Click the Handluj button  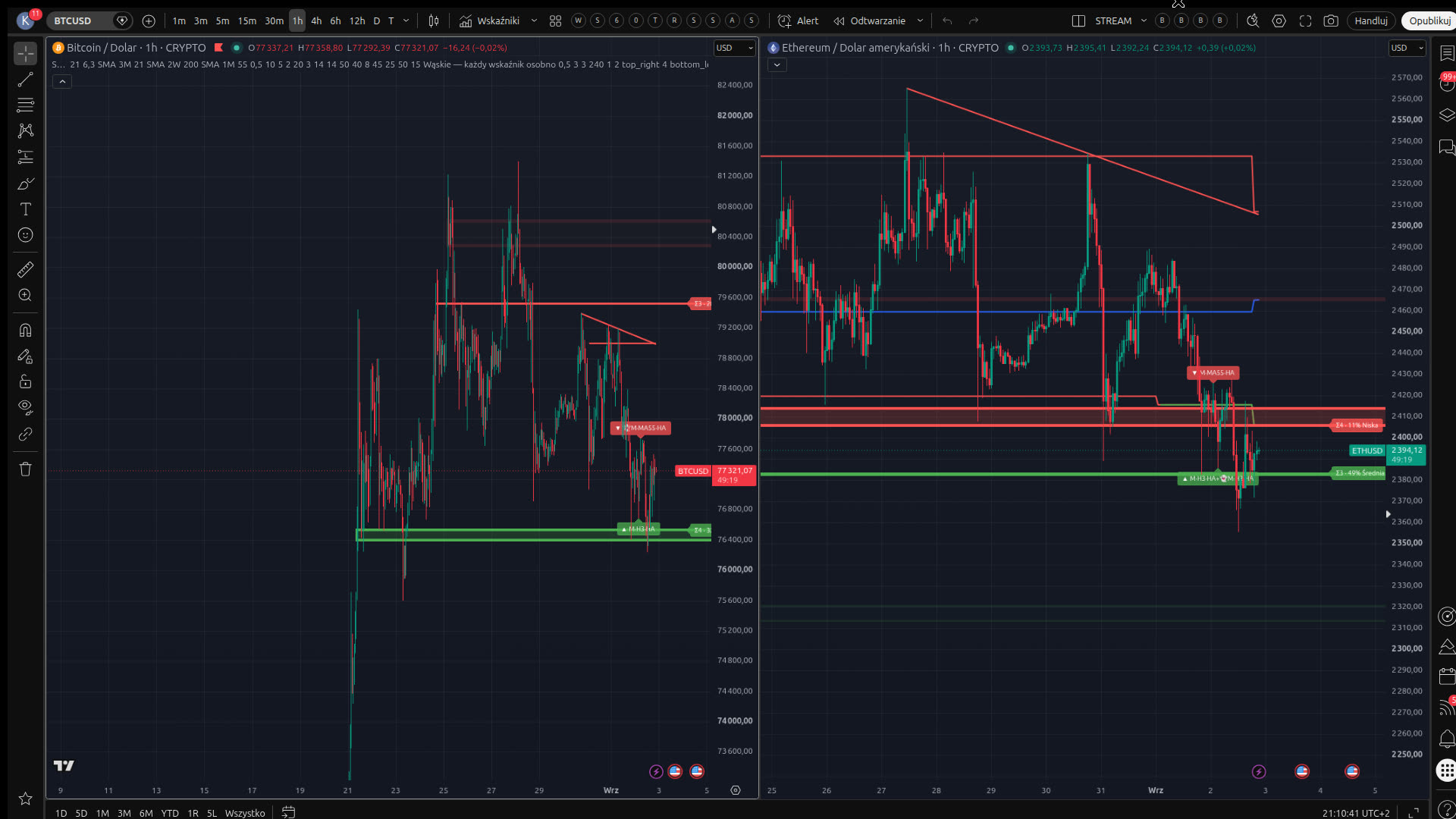1371,21
